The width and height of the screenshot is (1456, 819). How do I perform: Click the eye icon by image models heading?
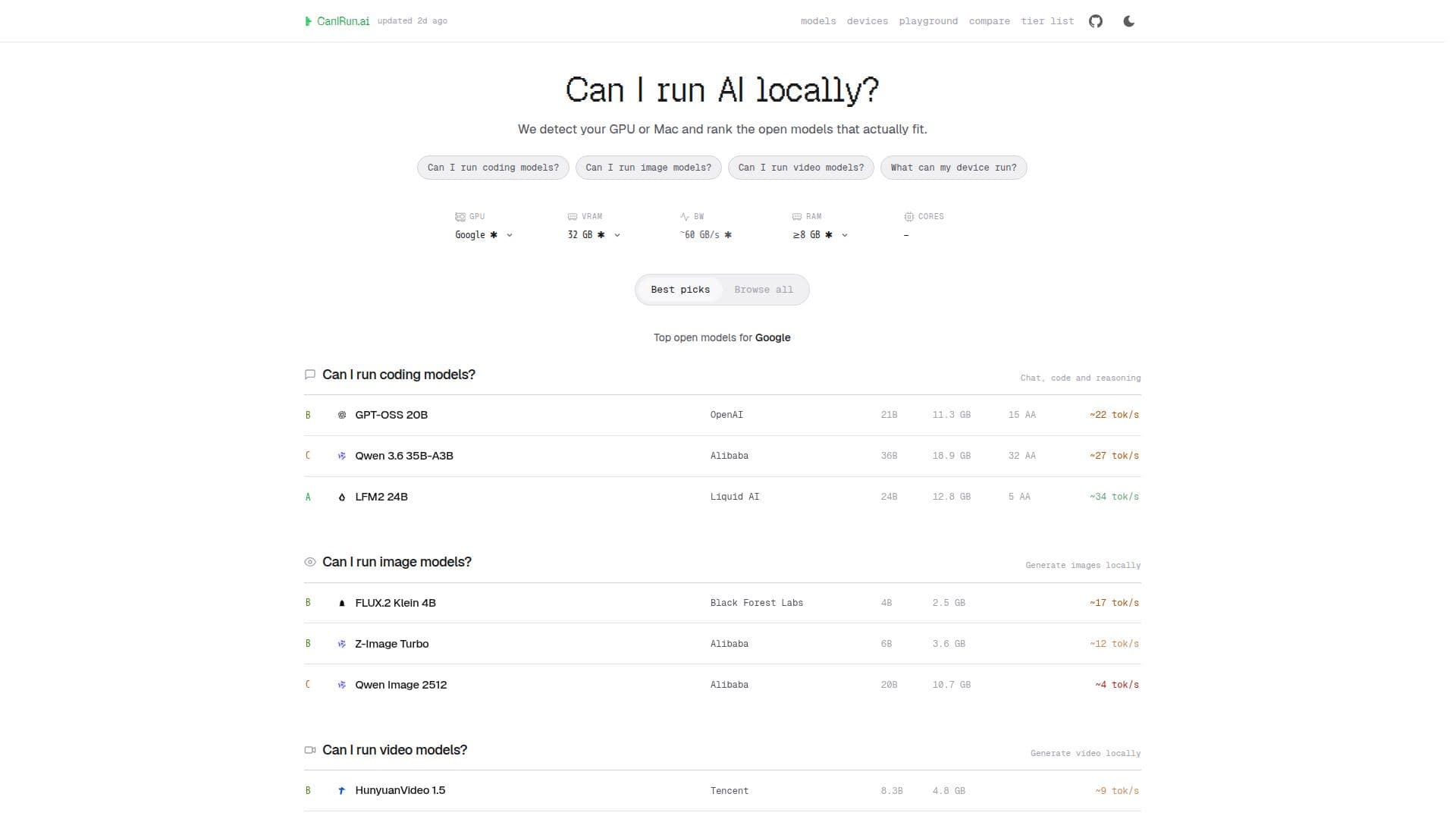pyautogui.click(x=309, y=562)
